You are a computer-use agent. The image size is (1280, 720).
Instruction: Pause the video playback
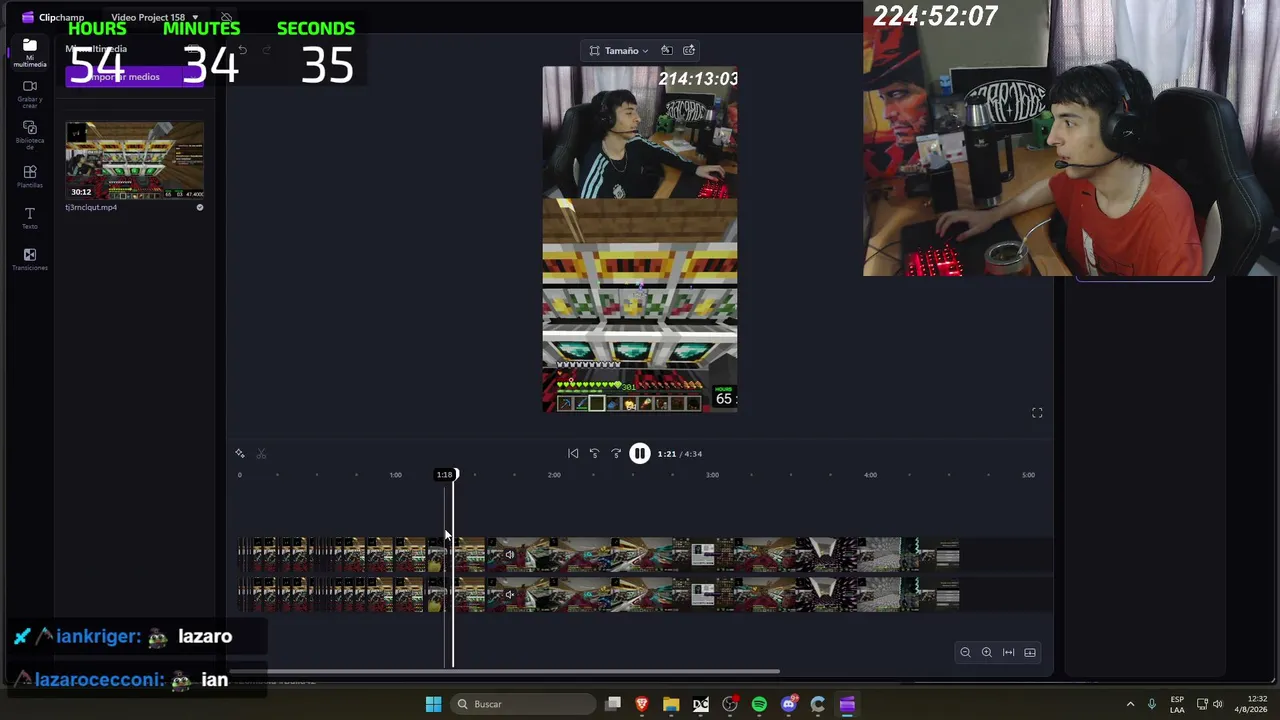point(640,454)
